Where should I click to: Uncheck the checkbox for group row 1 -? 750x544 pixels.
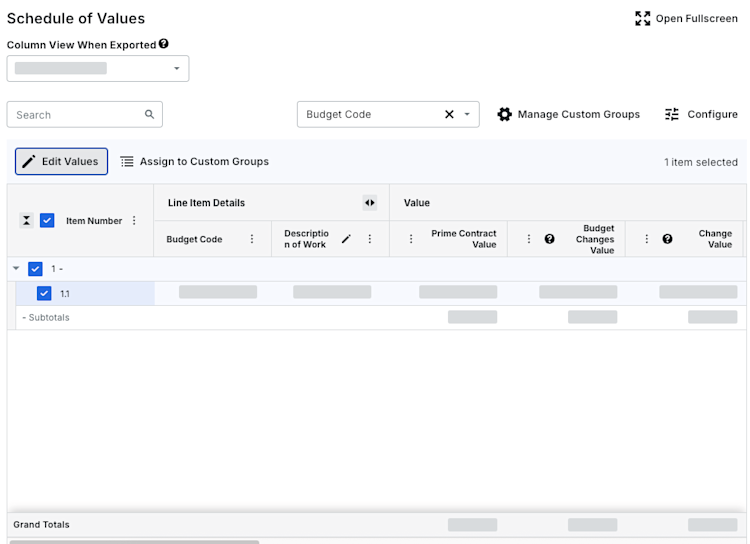pos(35,269)
